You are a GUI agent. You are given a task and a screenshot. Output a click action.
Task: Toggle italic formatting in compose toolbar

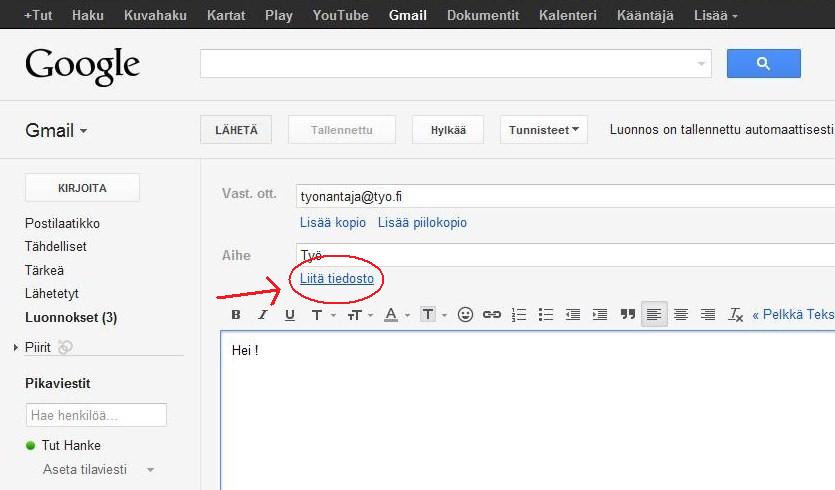[x=263, y=315]
